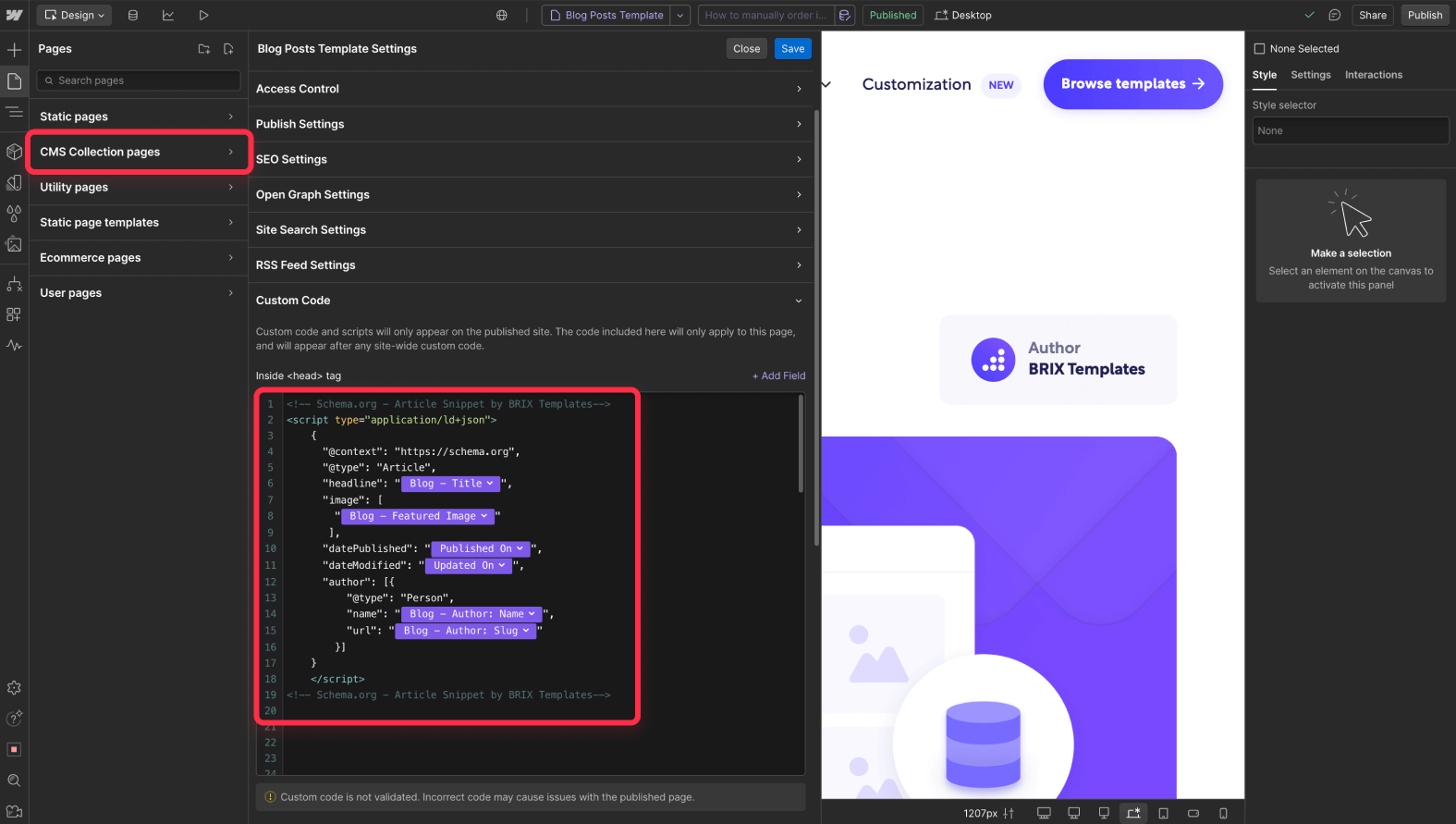The height and width of the screenshot is (824, 1456).
Task: Open the Pages panel icon in the left sidebar
Action: [14, 81]
